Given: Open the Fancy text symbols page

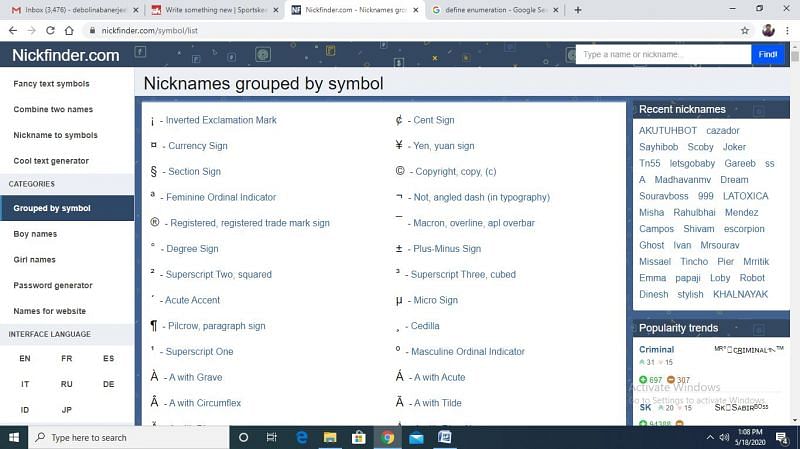Looking at the screenshot, I should [x=51, y=84].
